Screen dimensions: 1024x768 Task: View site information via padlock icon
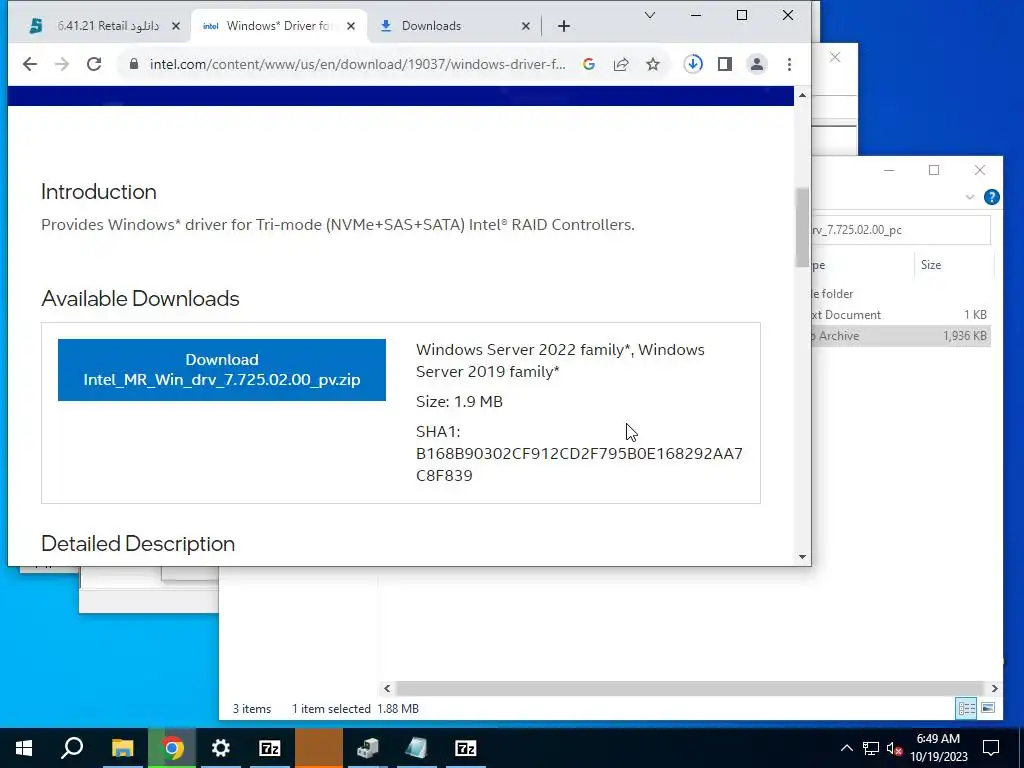[x=134, y=64]
